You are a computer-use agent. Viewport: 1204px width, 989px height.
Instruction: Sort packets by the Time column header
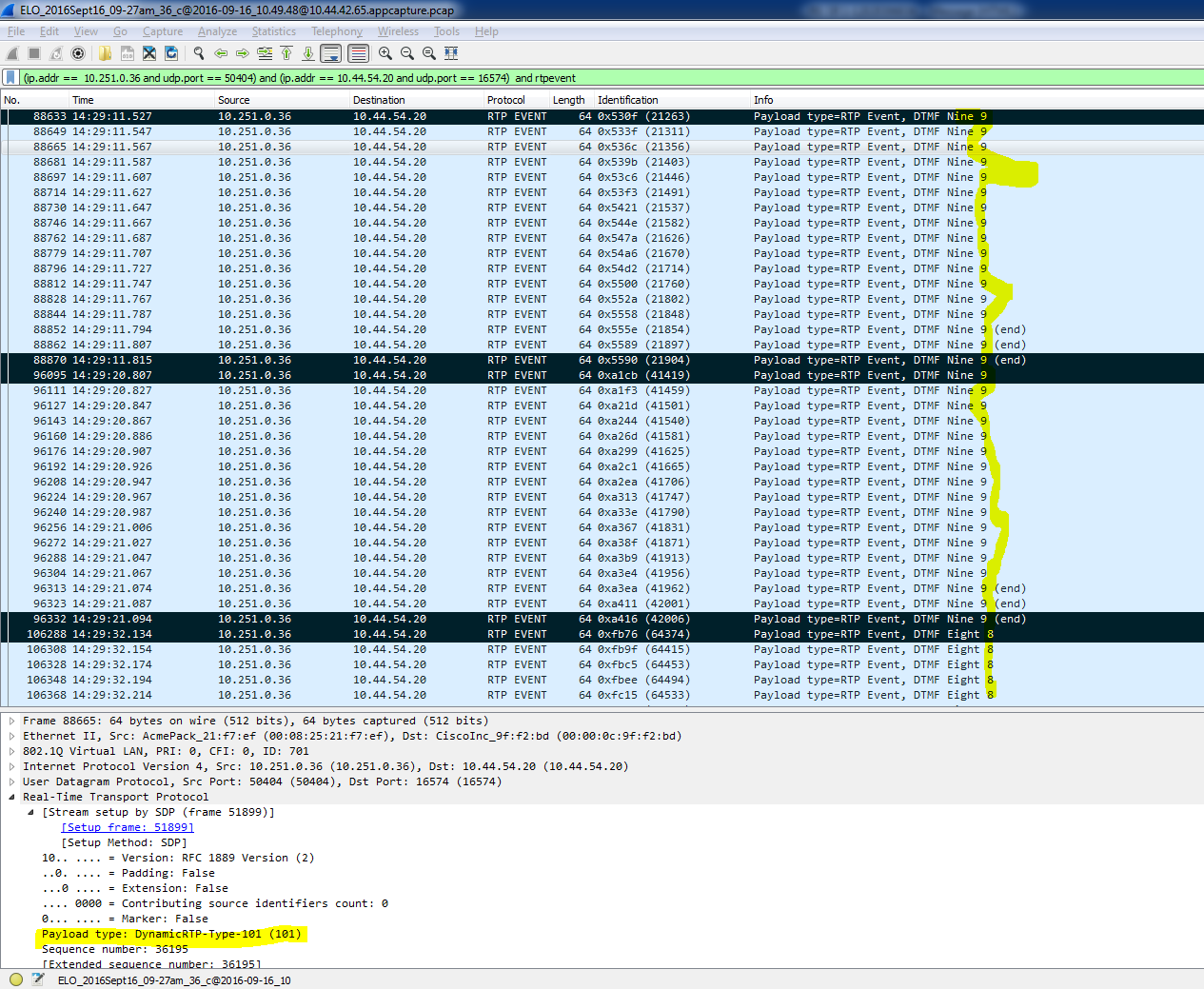pyautogui.click(x=142, y=100)
